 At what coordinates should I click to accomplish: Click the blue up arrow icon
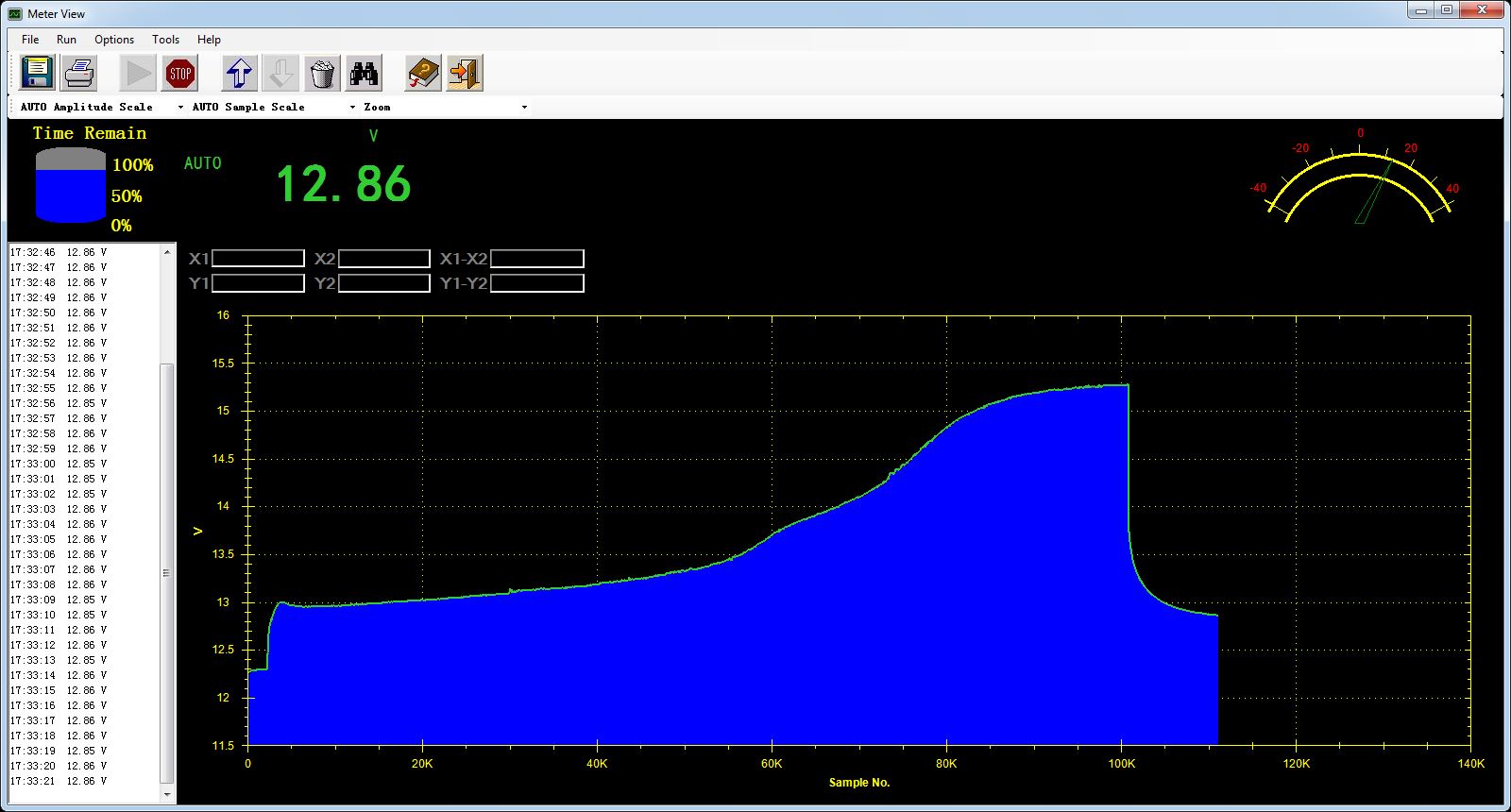pos(240,73)
